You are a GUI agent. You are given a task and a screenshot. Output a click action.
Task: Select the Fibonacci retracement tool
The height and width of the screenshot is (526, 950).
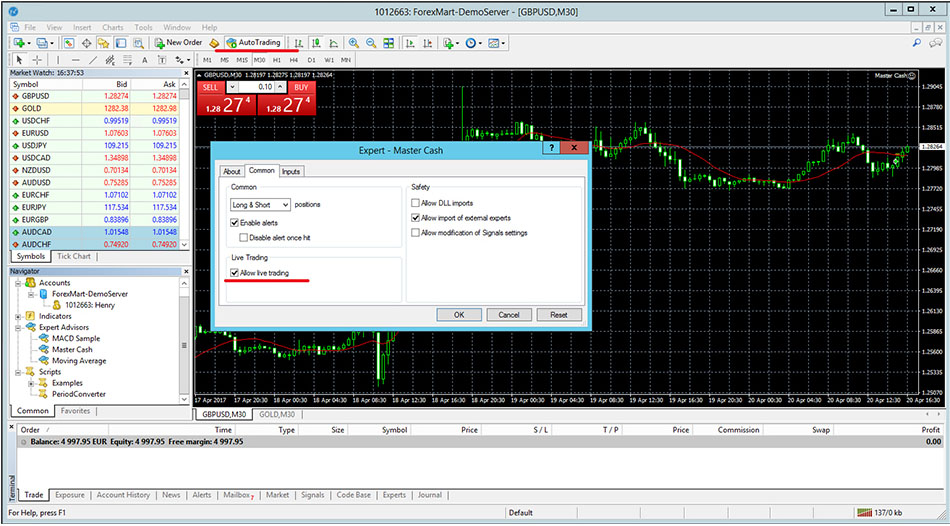[127, 60]
